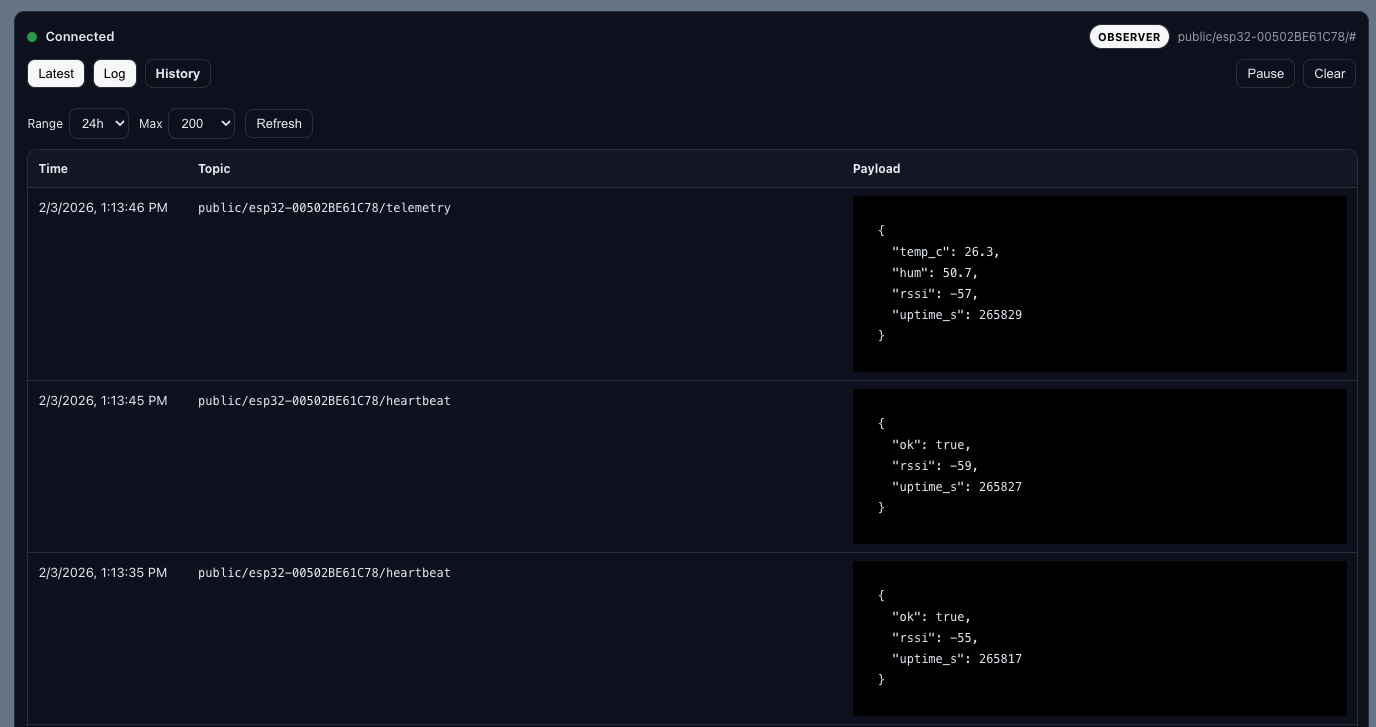The image size is (1376, 727).
Task: Clear the message log
Action: [1329, 74]
